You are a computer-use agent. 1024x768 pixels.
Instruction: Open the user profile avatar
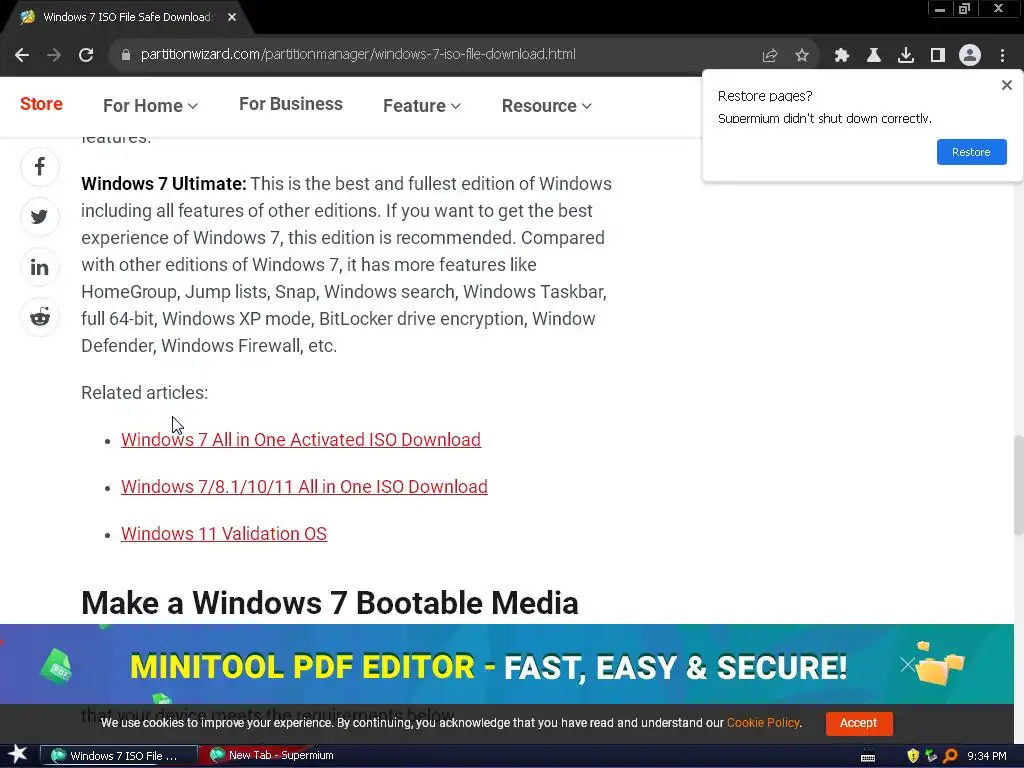point(970,55)
